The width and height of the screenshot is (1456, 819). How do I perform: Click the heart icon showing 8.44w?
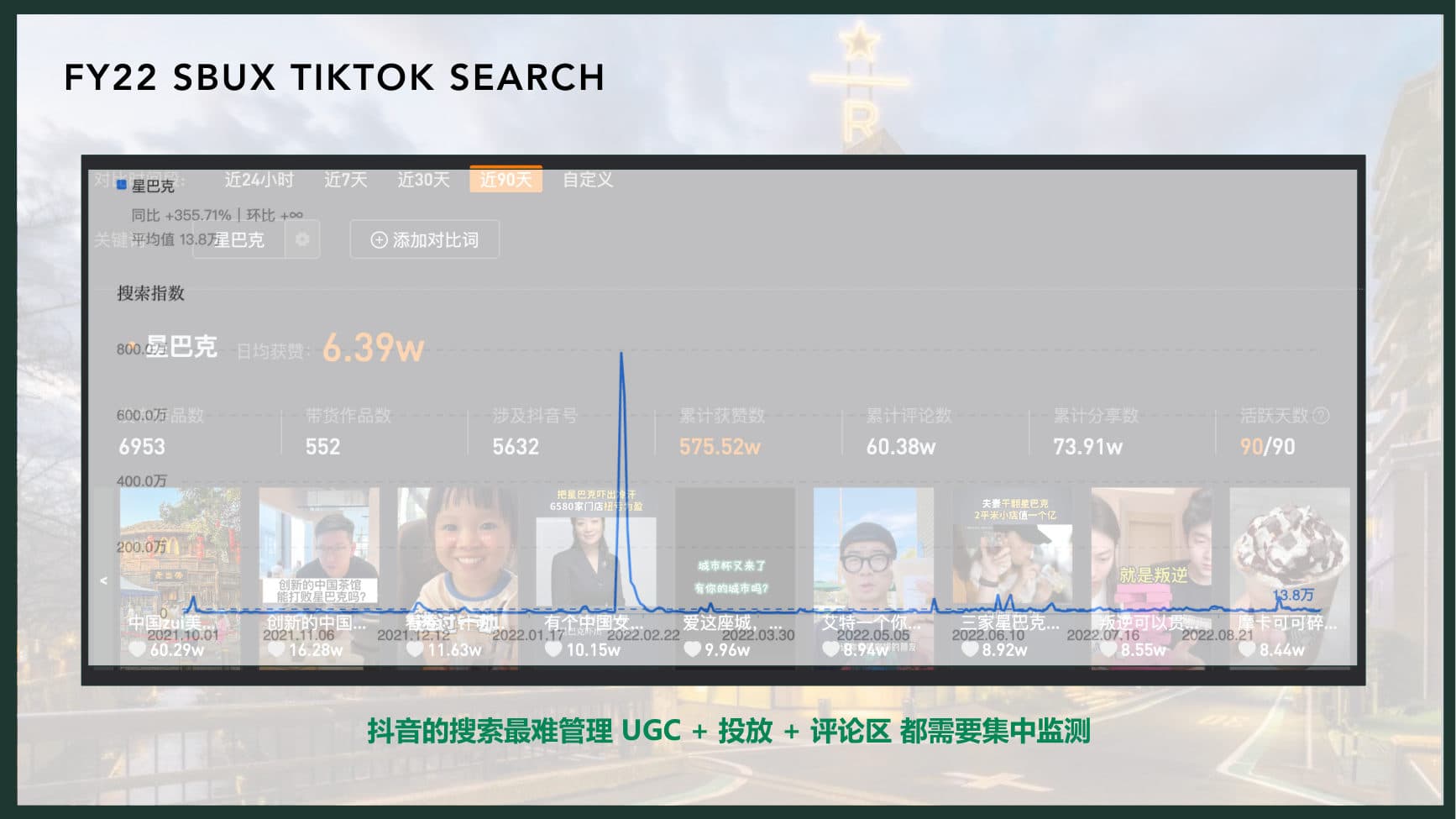(x=1247, y=649)
